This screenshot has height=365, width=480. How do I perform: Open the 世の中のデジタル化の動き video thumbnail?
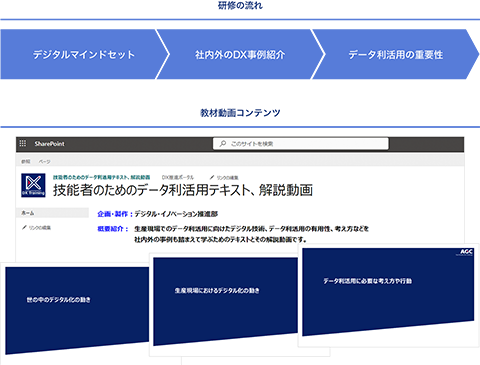coord(77,309)
